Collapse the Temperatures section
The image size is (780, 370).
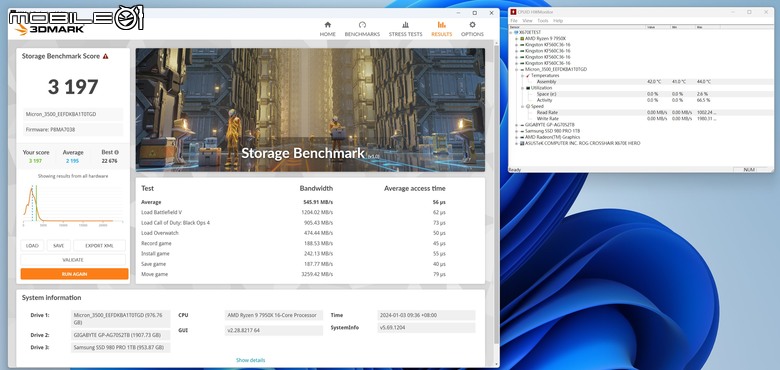click(x=522, y=76)
